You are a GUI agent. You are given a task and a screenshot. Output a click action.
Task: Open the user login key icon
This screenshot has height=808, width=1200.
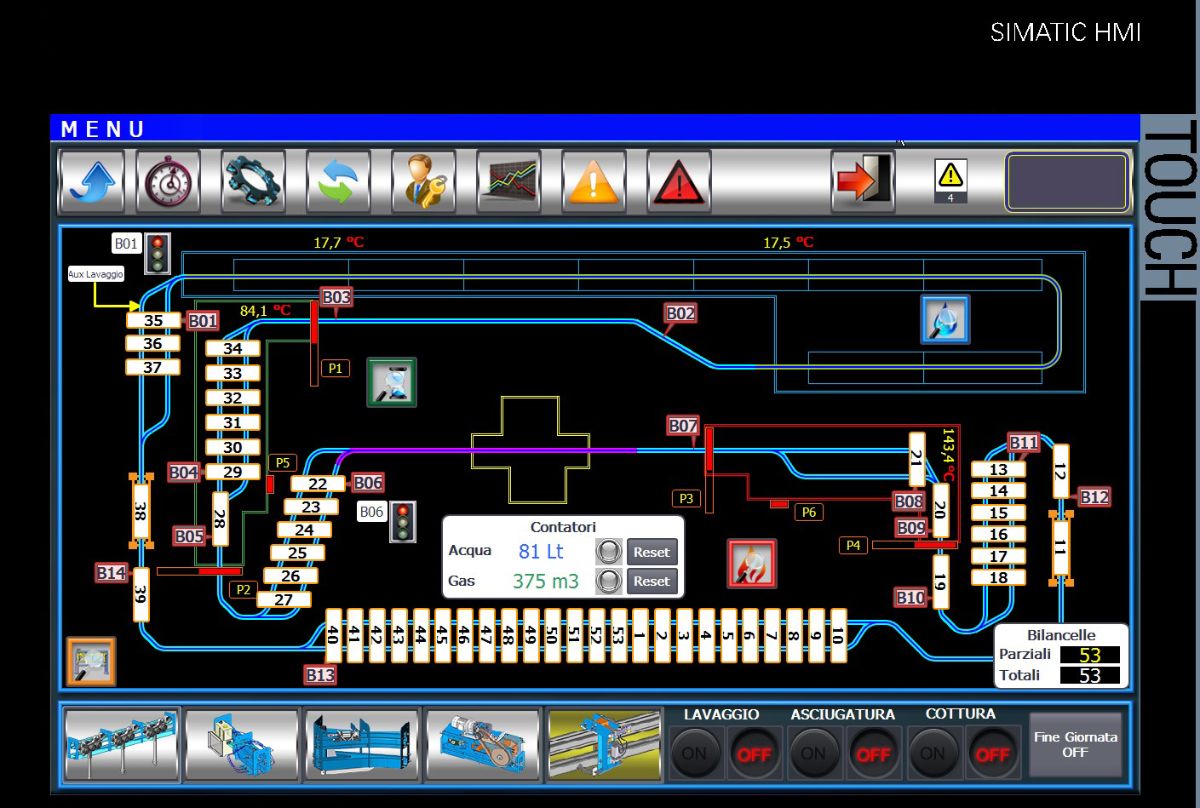(423, 181)
